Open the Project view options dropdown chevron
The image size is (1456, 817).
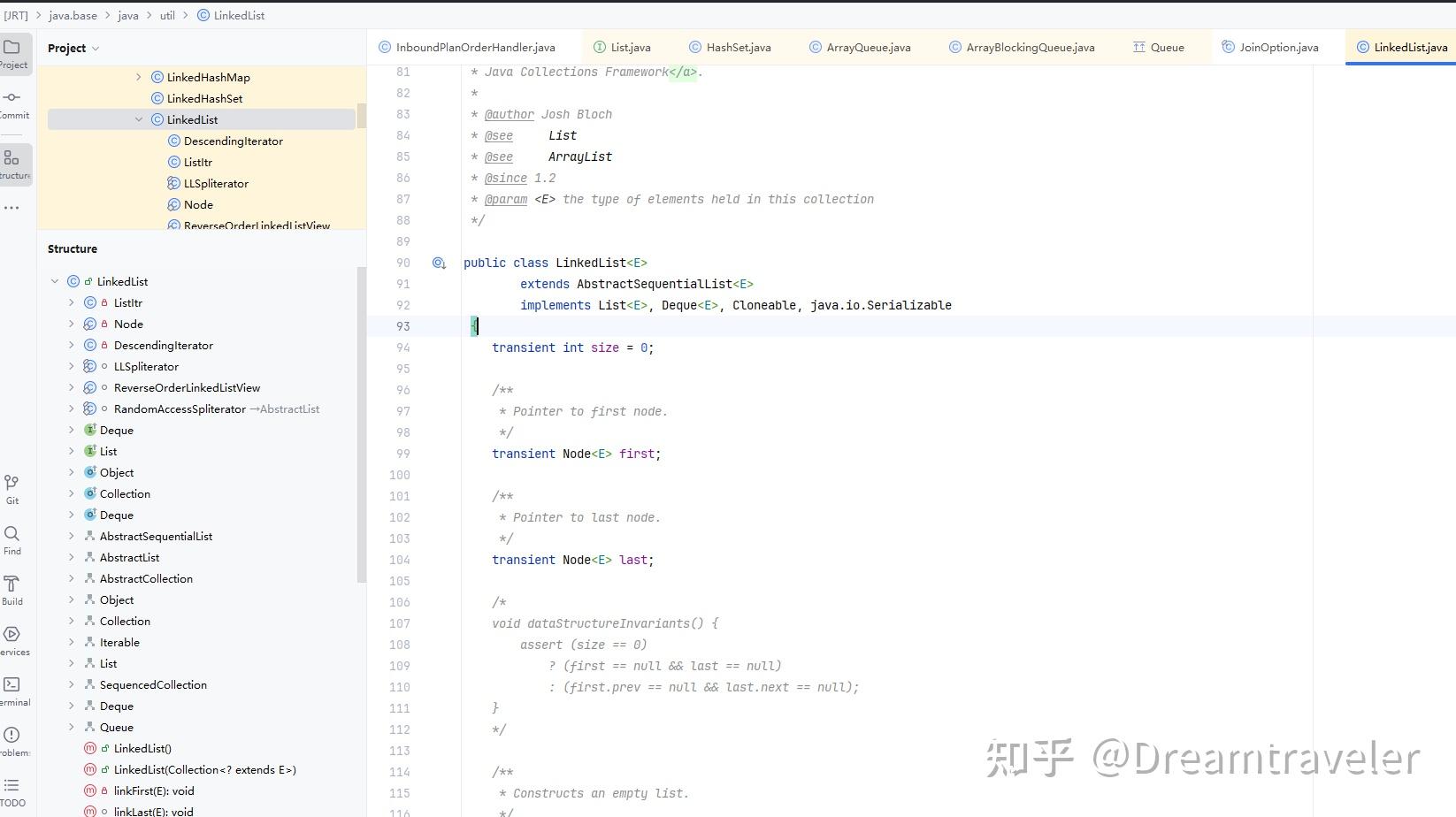pos(95,48)
